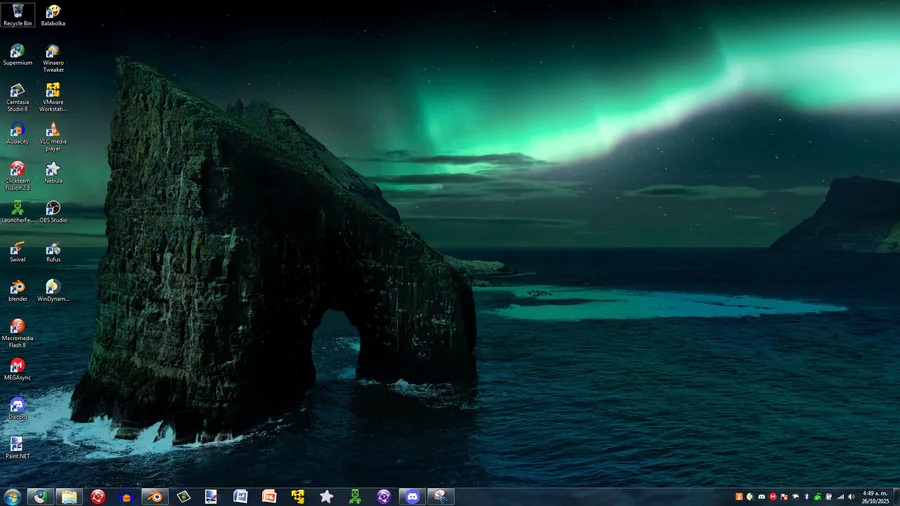Open the document-with-pen taskbar icon
The width and height of the screenshot is (900, 506).
(x=211, y=497)
